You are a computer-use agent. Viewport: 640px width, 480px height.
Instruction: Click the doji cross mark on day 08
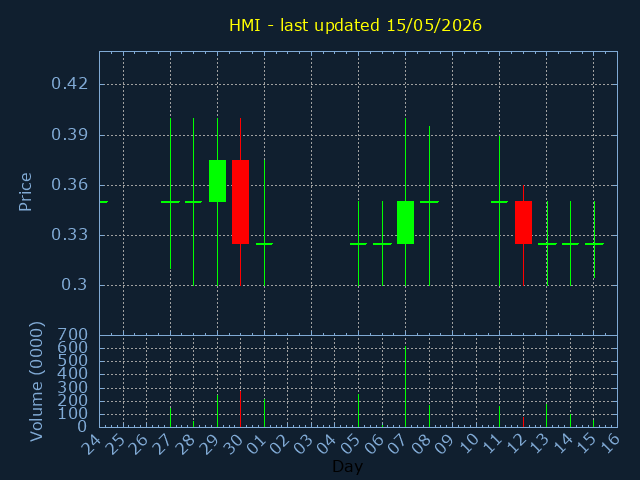coord(429,202)
